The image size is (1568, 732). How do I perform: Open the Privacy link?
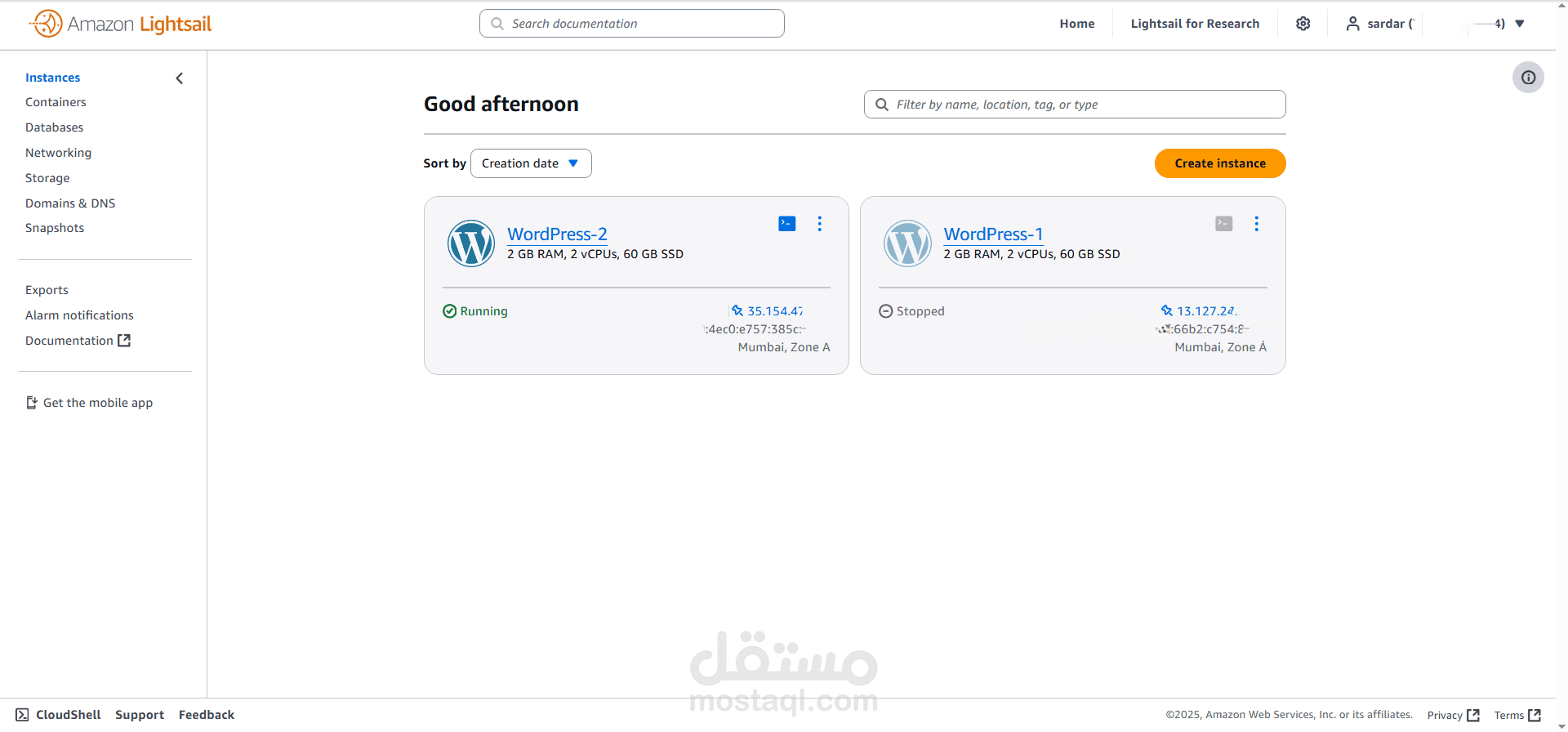tap(1445, 715)
